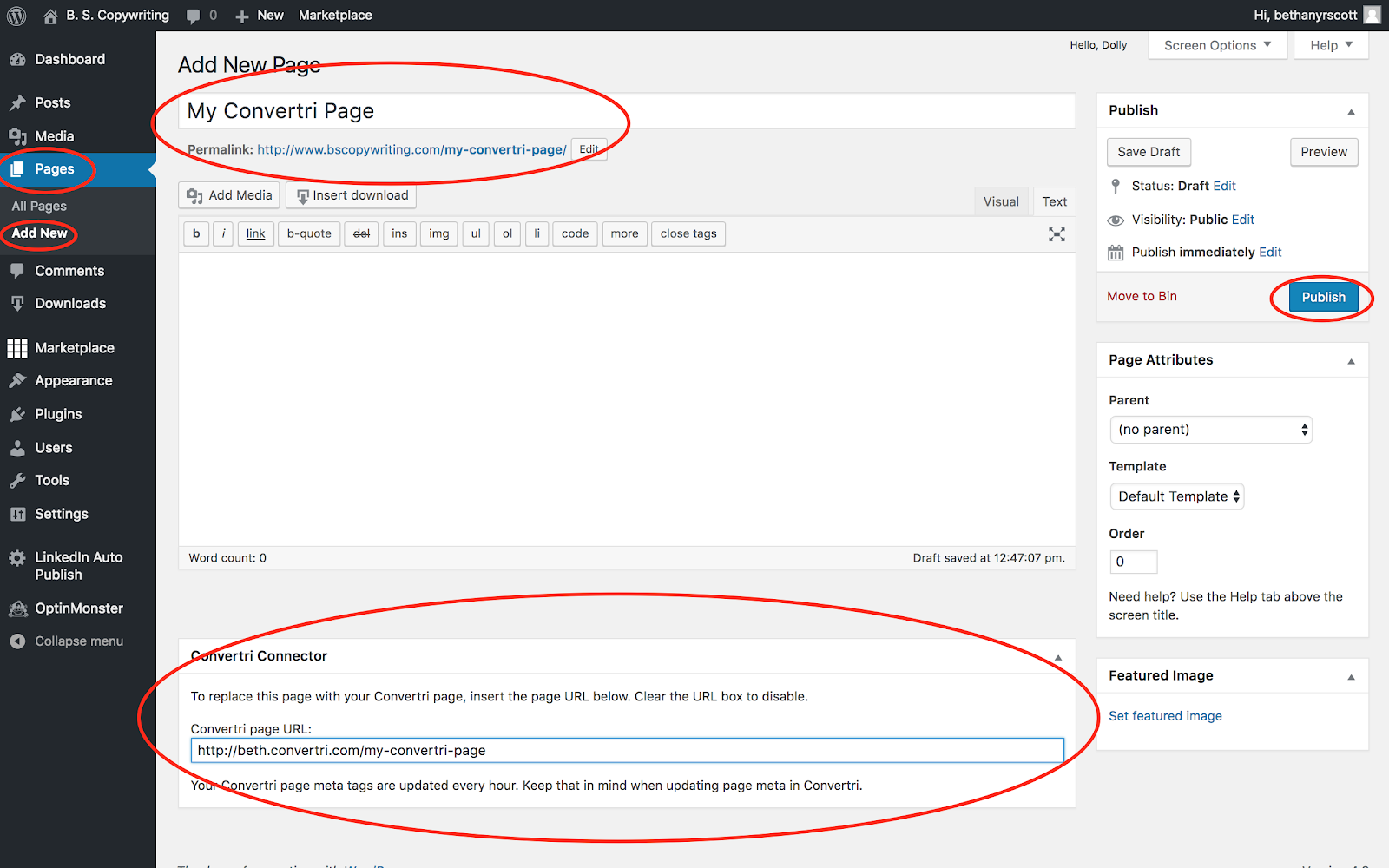Preview the page

1324,152
